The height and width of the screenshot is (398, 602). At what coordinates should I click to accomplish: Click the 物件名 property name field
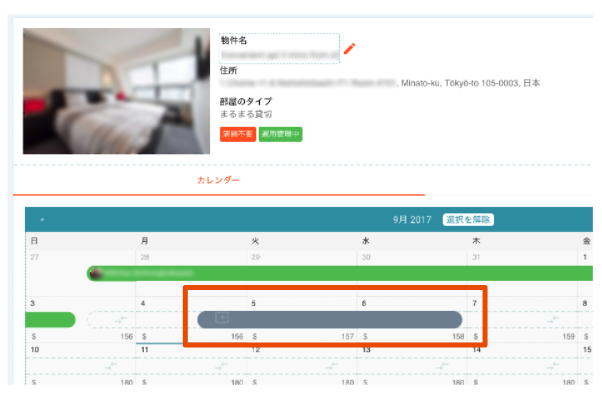[279, 48]
